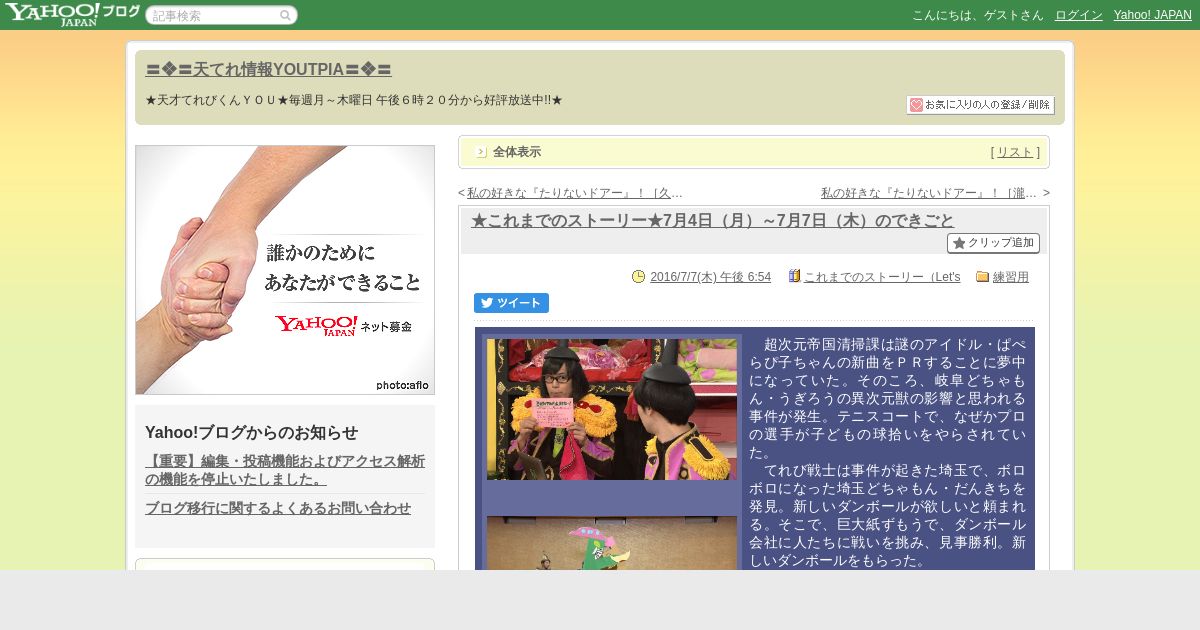This screenshot has height=630, width=1200.
Task: Click the Yahoo! ネット募金 banner image
Action: pos(285,270)
